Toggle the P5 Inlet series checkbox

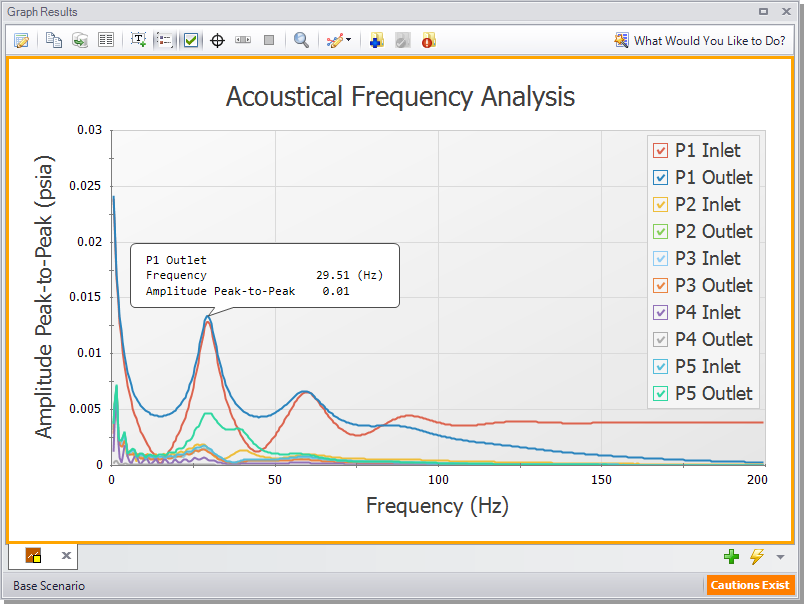click(660, 367)
